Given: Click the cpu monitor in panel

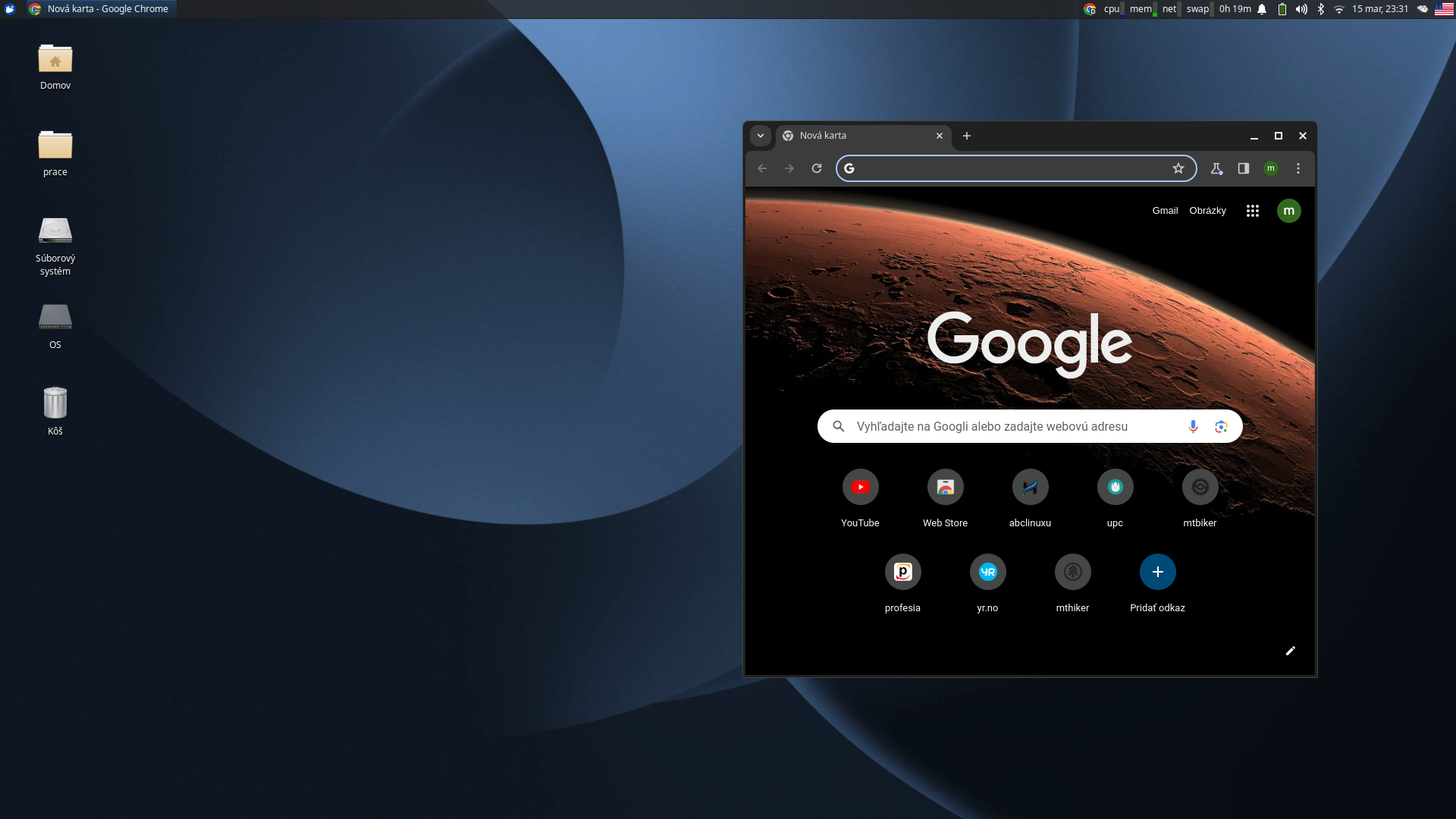Looking at the screenshot, I should [1114, 9].
